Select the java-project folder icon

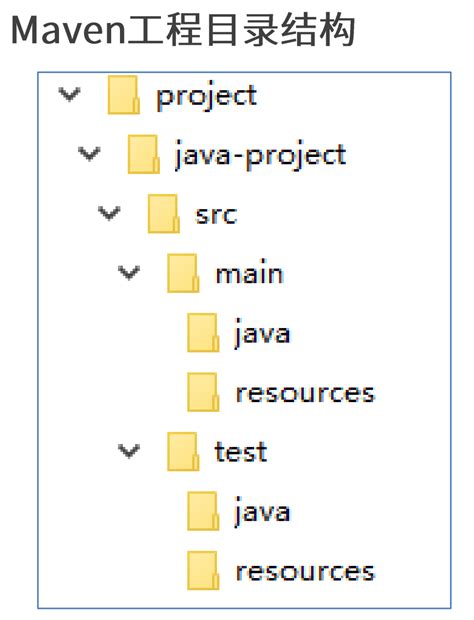[x=144, y=155]
